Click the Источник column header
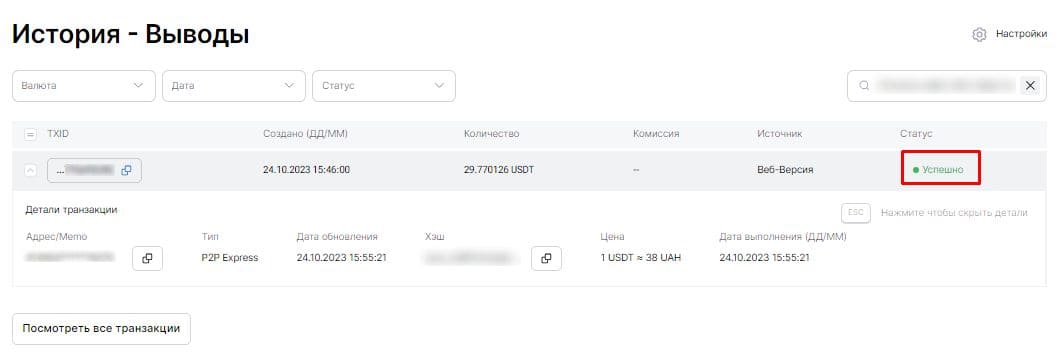This screenshot has height=362, width=1062. tap(780, 134)
